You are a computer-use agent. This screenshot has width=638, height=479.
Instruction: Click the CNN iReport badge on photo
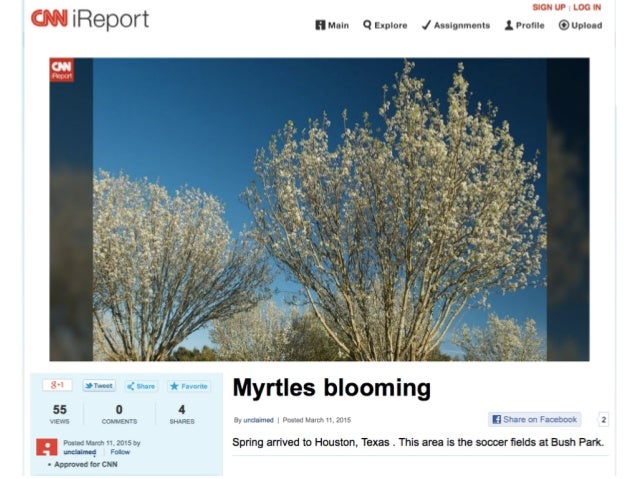tap(62, 70)
